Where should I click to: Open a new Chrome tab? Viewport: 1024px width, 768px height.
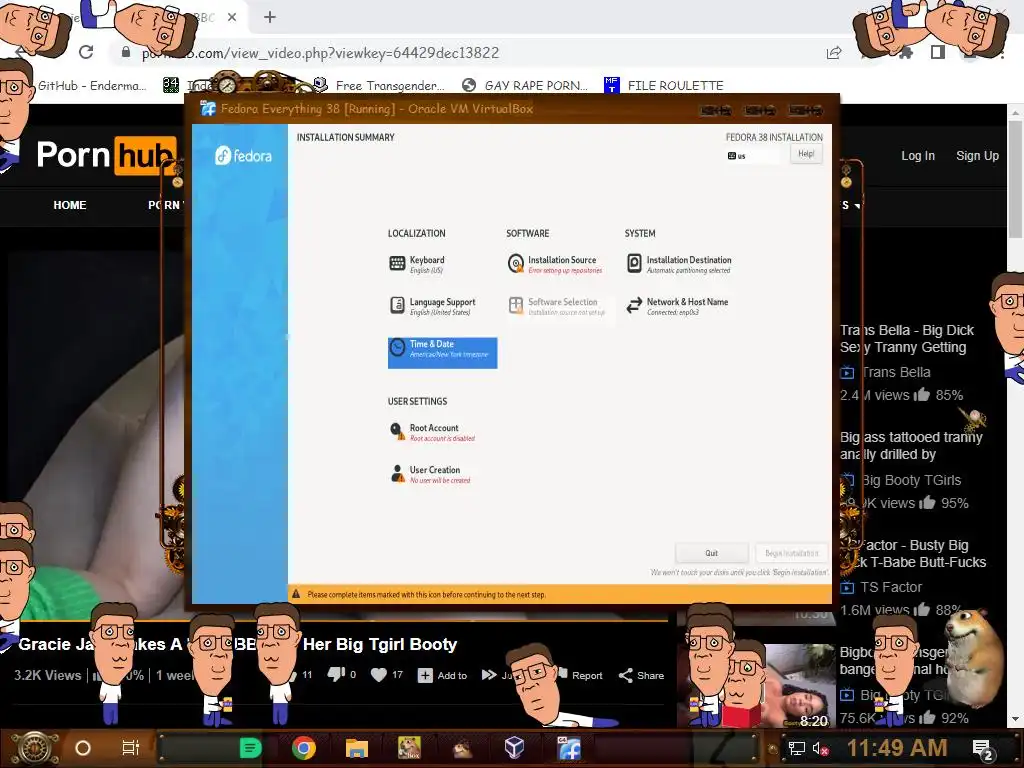pos(270,18)
